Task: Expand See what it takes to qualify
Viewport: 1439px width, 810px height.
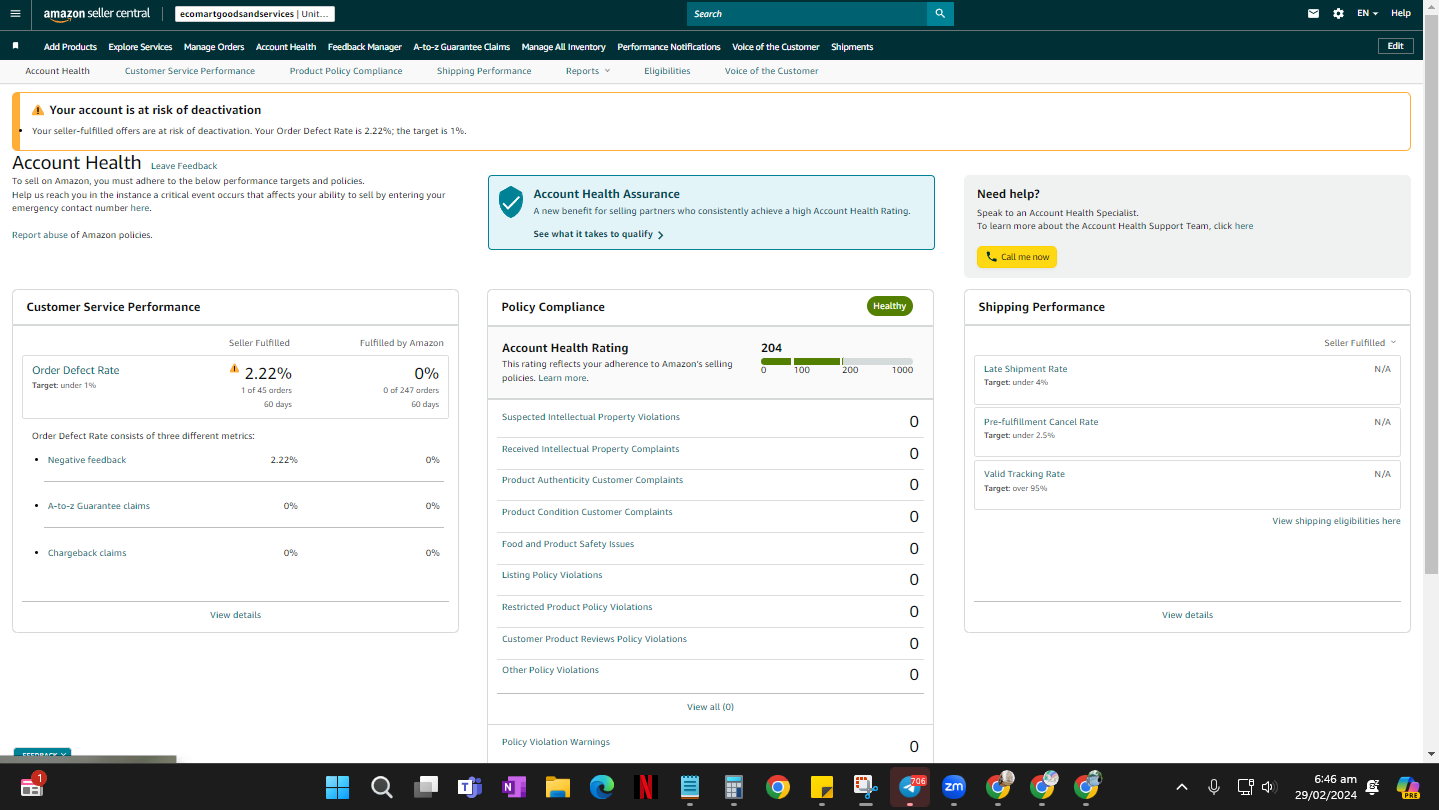Action: pyautogui.click(x=598, y=234)
